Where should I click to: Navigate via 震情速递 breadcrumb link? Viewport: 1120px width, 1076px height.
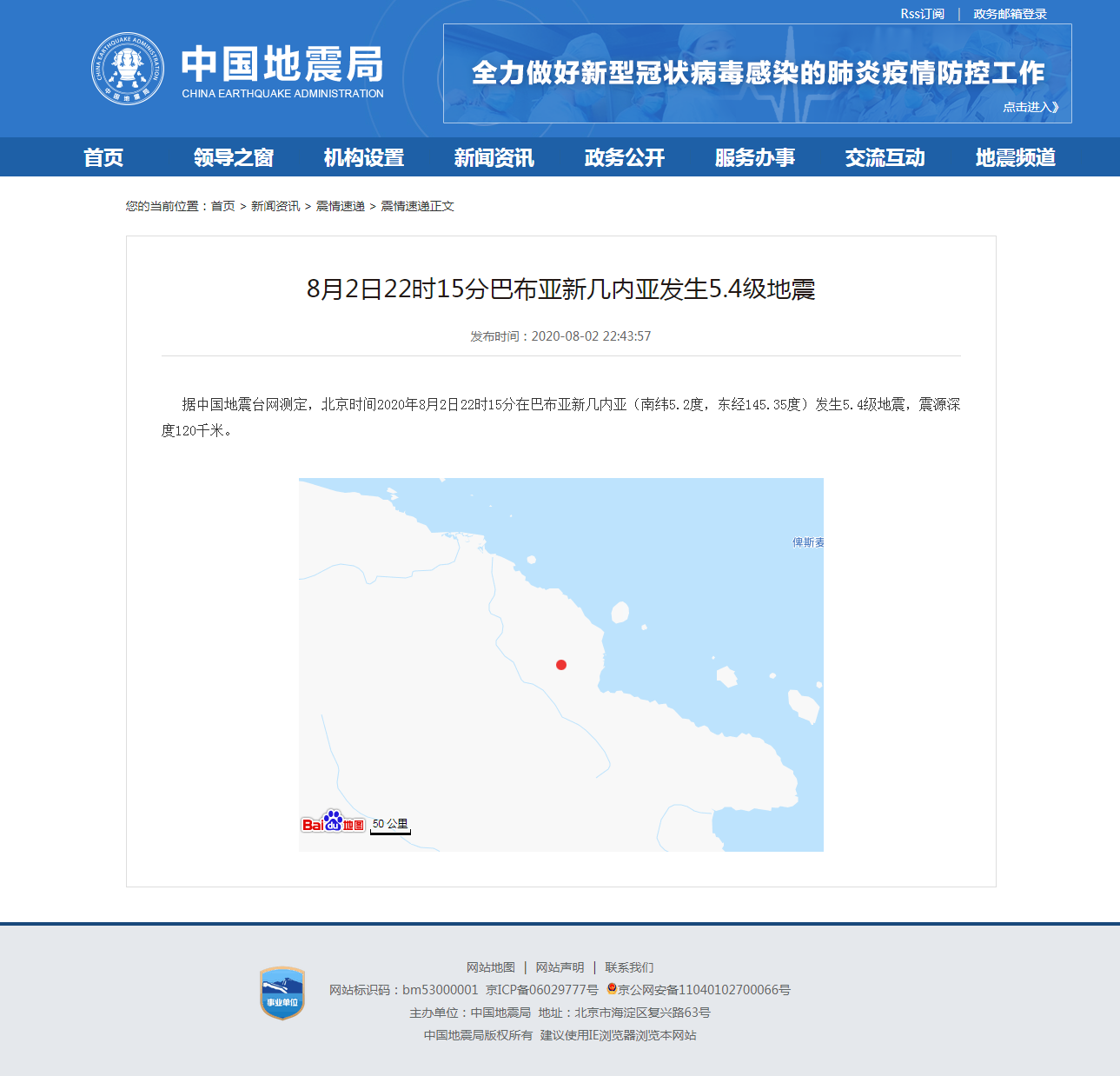340,206
